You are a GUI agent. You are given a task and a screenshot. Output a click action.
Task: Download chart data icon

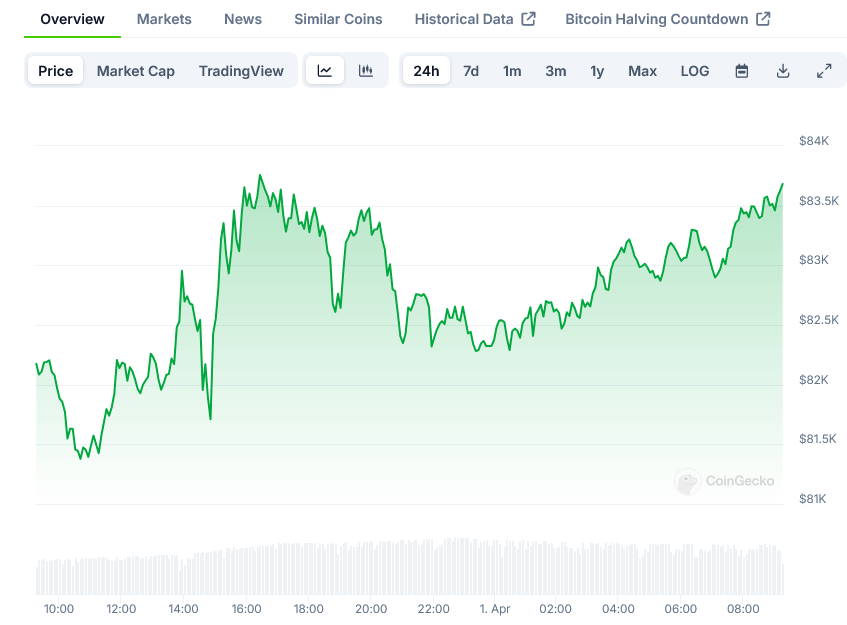click(x=783, y=71)
